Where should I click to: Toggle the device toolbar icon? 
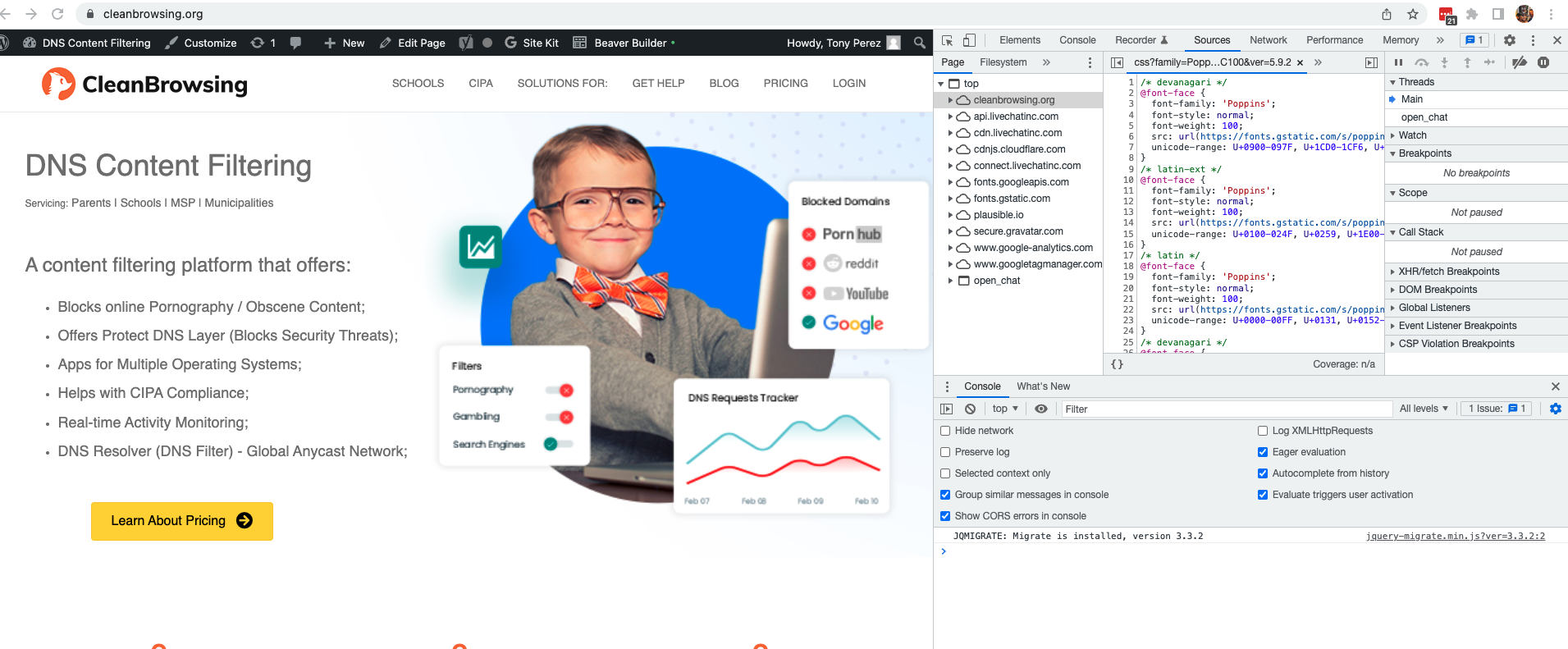(x=969, y=40)
